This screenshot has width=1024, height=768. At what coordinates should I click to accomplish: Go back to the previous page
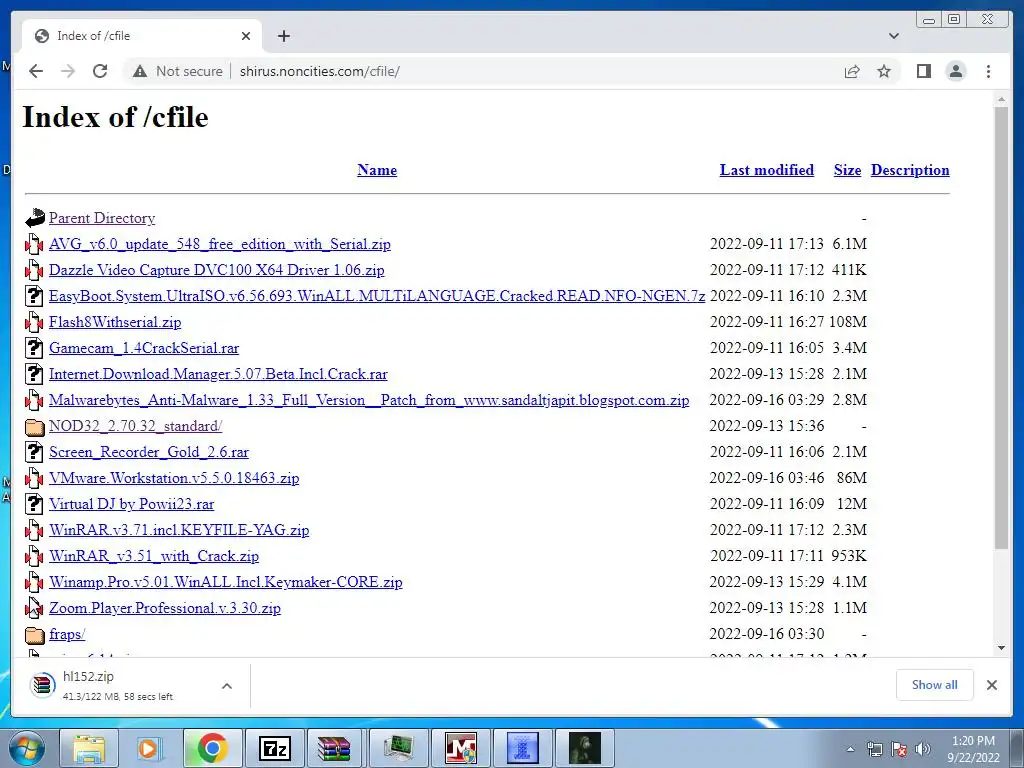(36, 71)
